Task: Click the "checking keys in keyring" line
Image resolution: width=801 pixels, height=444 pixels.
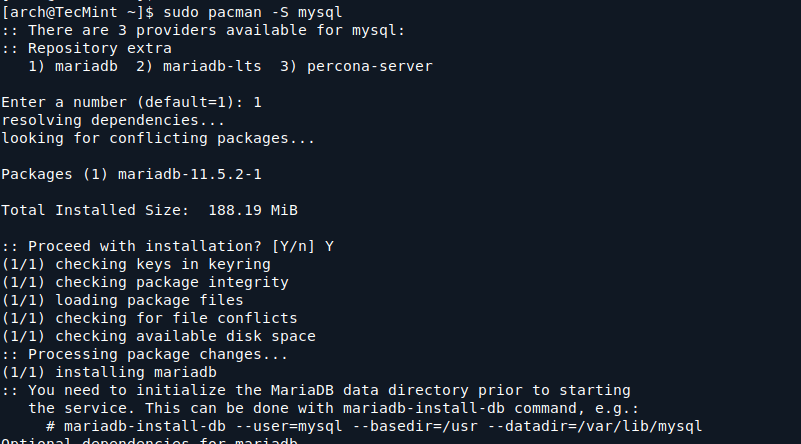Action: pyautogui.click(x=162, y=264)
